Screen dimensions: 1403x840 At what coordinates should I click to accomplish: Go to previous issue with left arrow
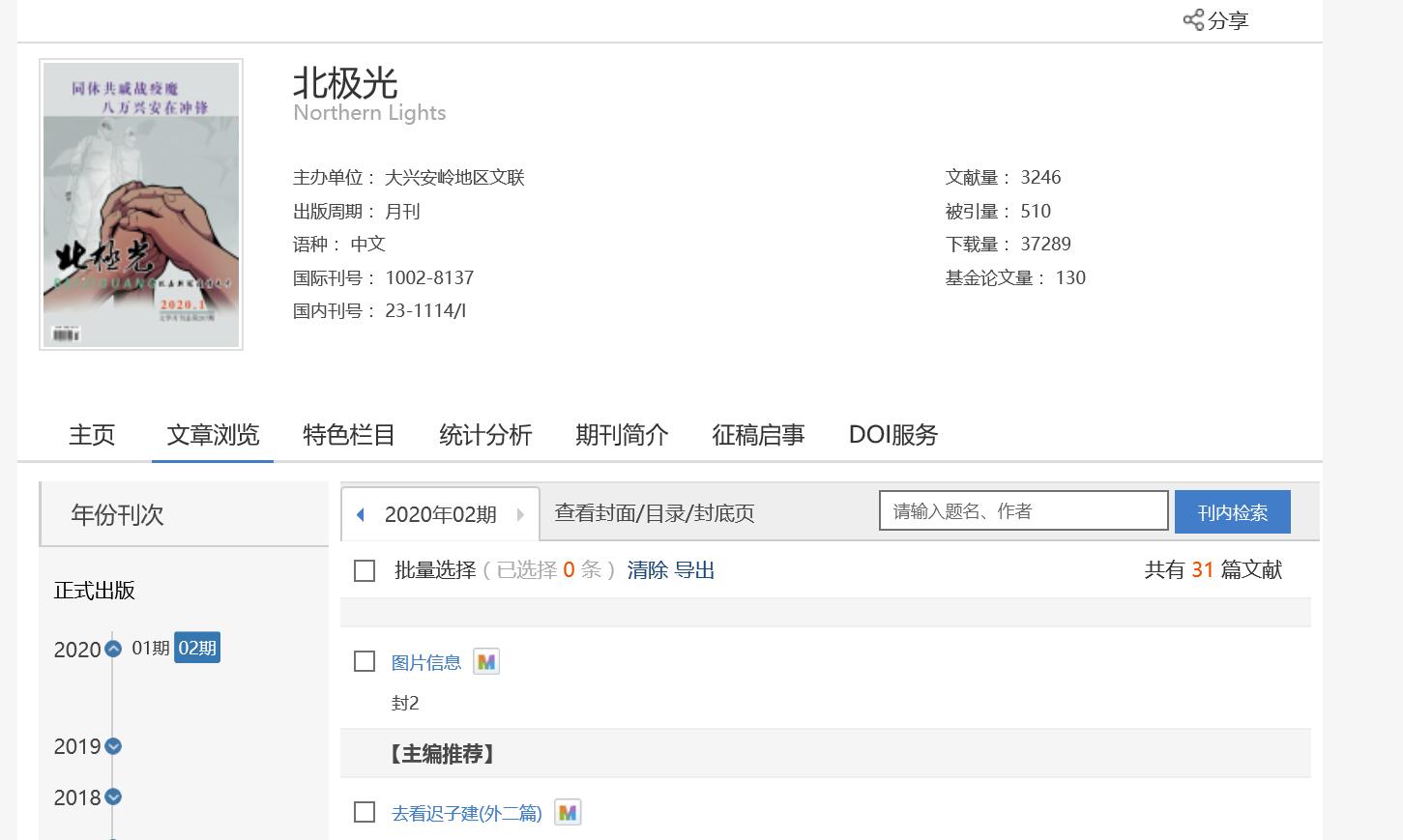click(x=361, y=514)
